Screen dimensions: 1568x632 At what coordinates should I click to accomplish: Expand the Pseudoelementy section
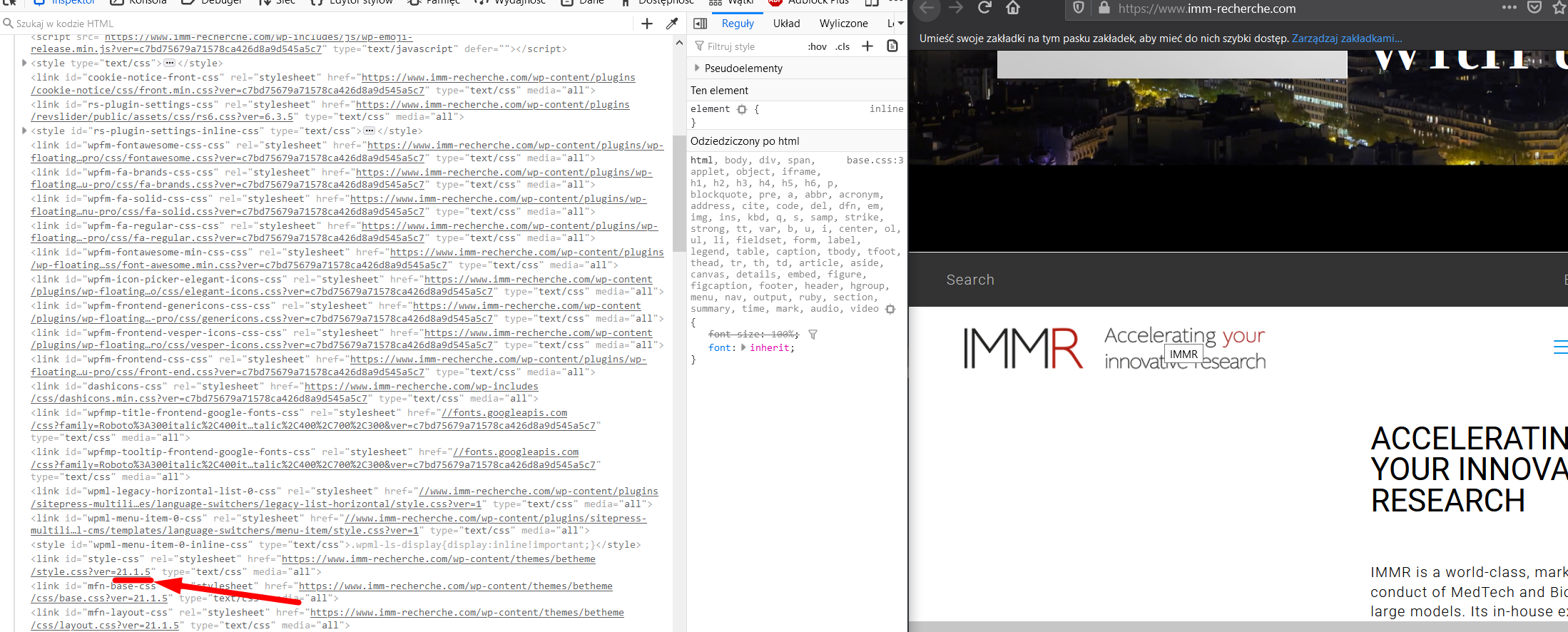click(698, 68)
